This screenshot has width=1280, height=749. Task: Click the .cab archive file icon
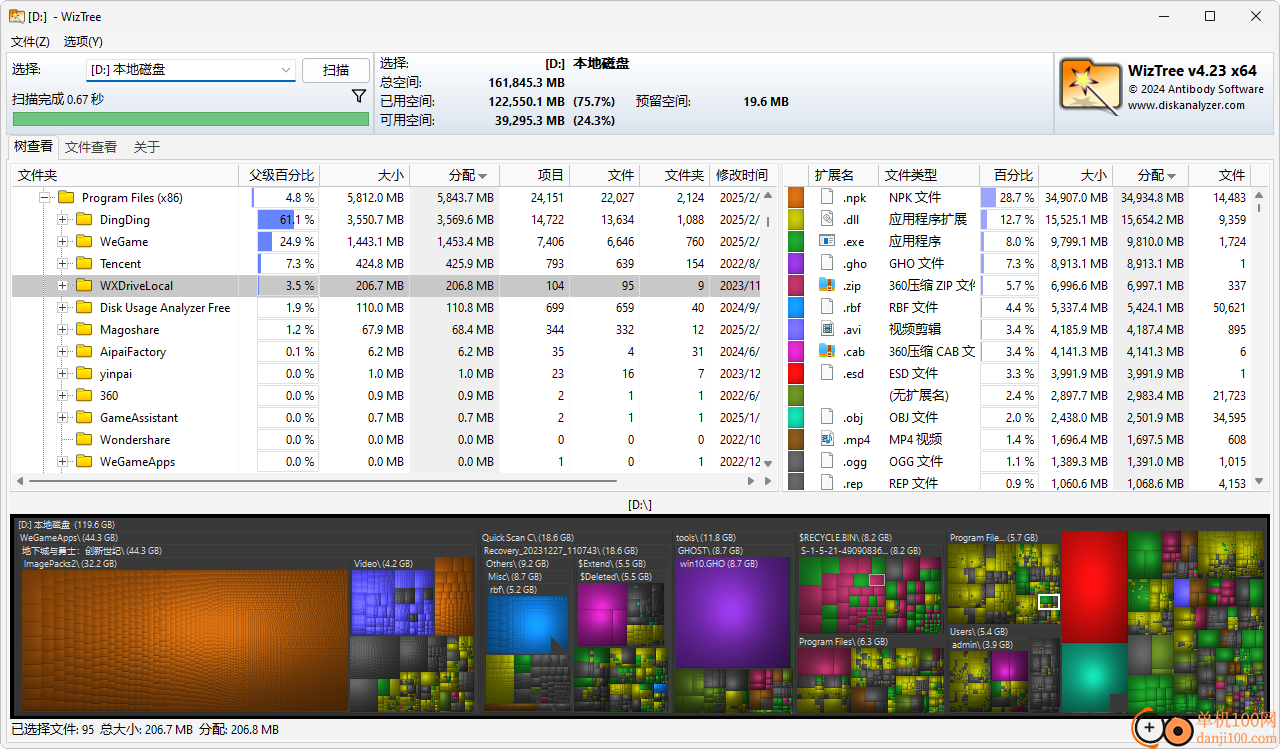[826, 351]
